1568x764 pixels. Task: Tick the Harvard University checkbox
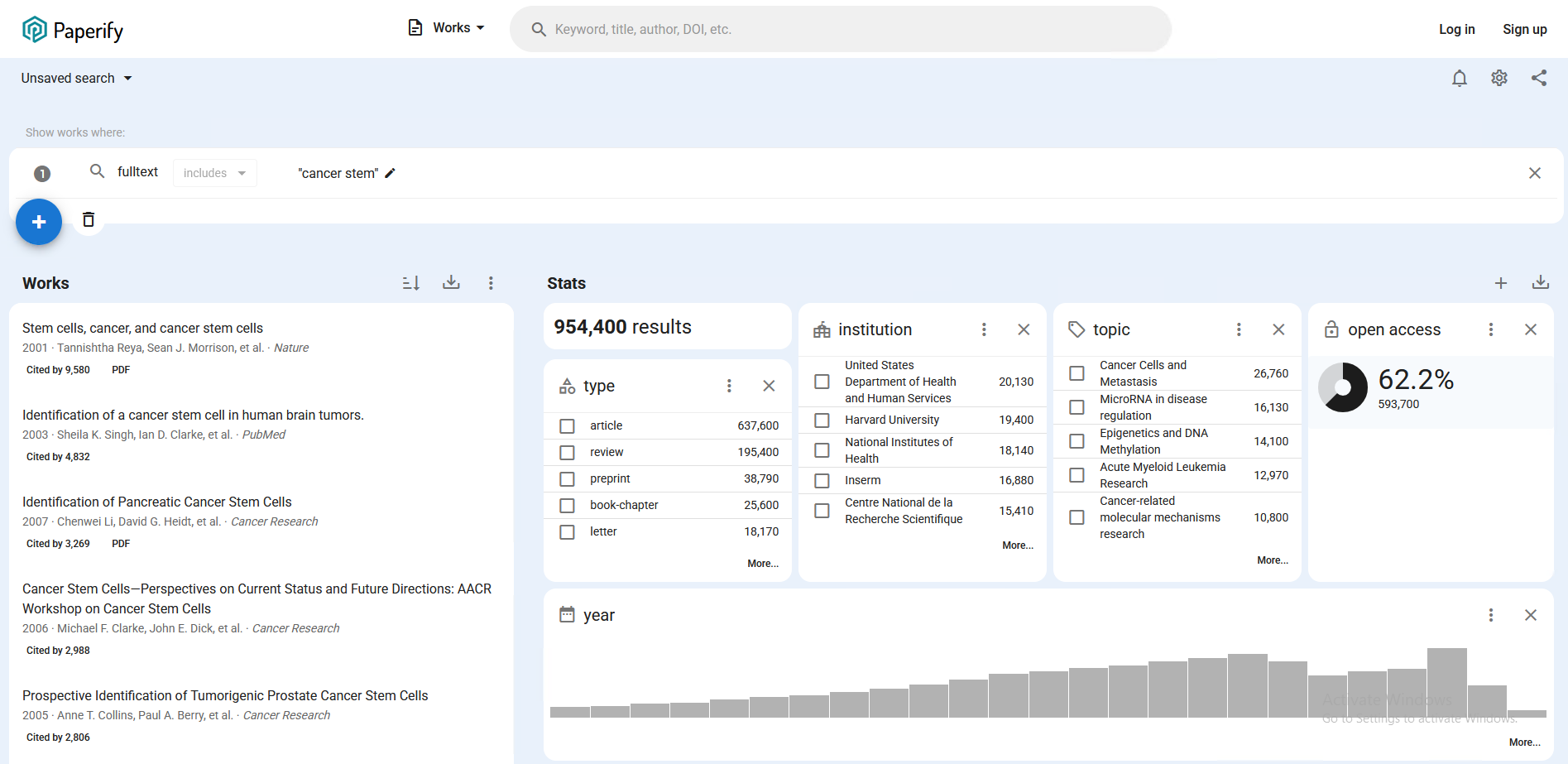point(822,420)
